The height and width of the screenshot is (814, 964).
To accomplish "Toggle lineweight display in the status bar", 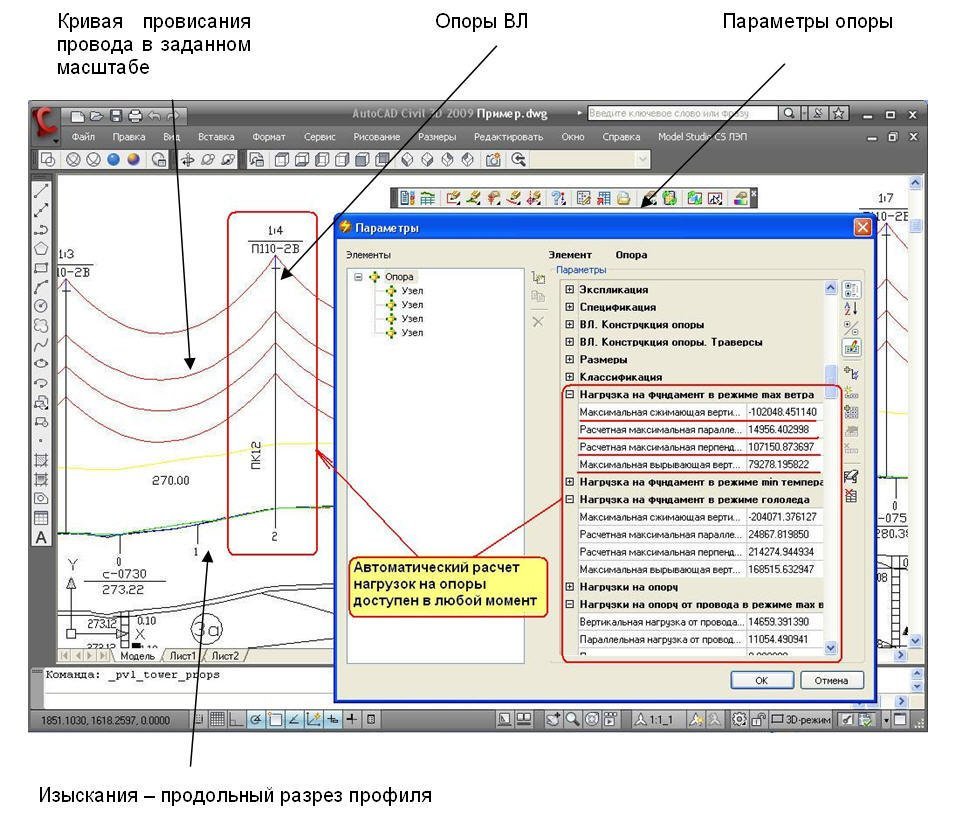I will (x=352, y=719).
